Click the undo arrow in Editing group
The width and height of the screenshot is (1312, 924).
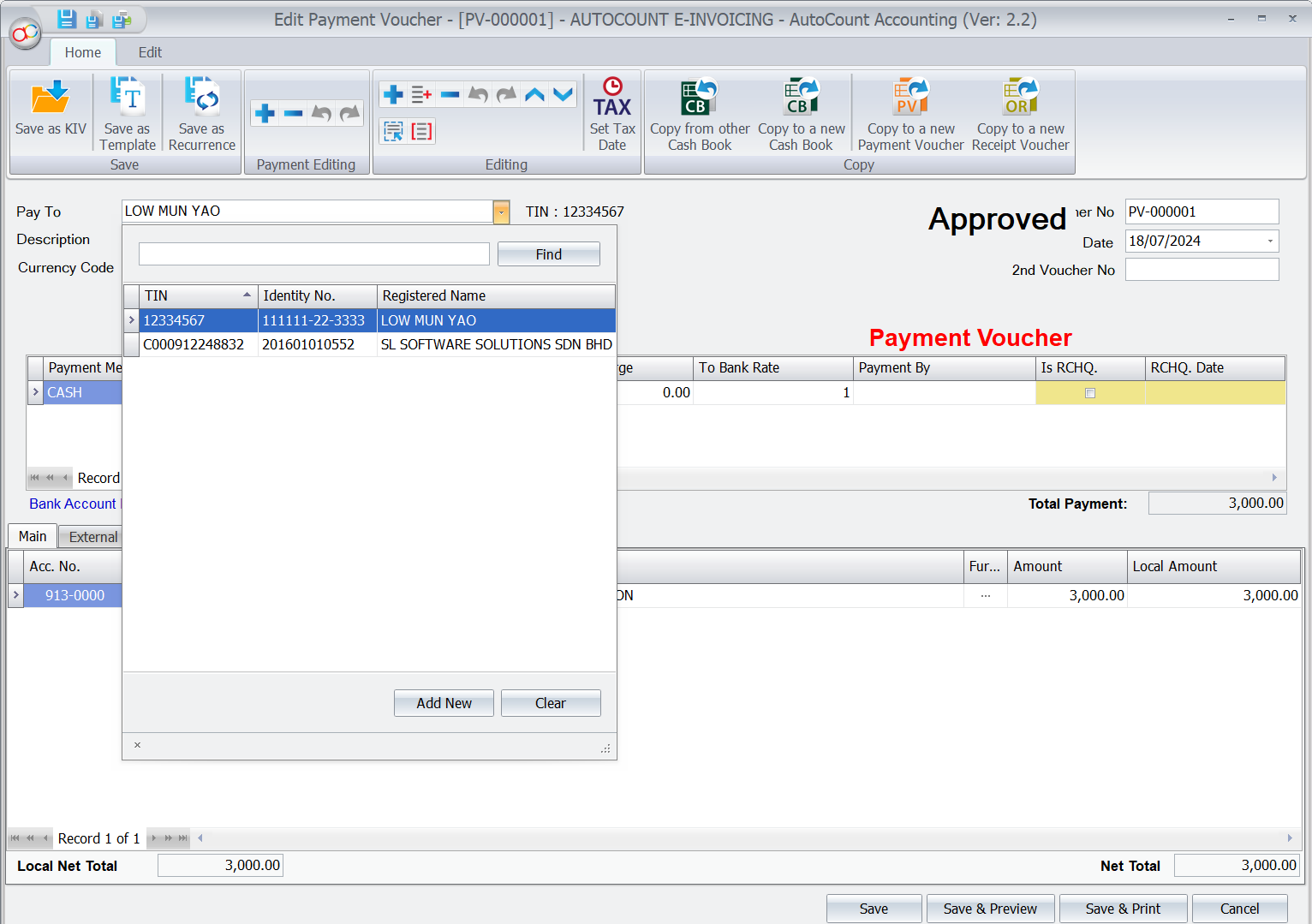coord(478,94)
